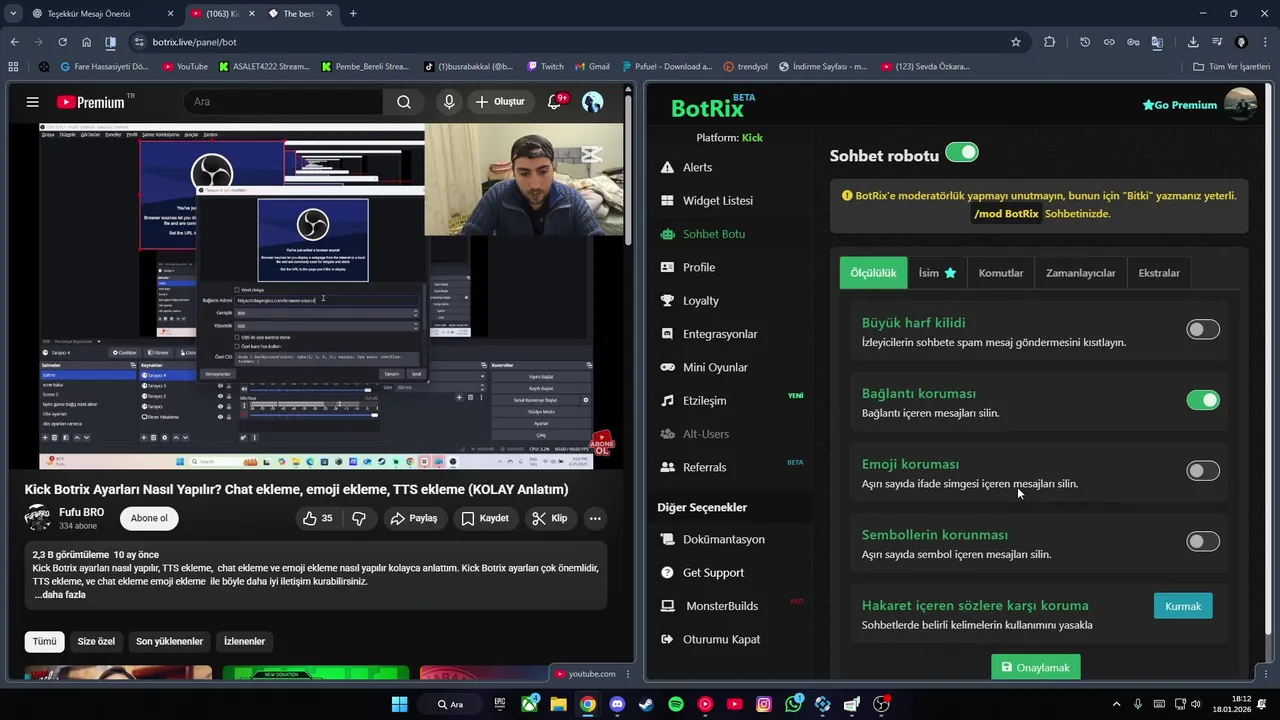Open the tab search dropdown arrow
Viewport: 1280px width, 720px height.
click(x=12, y=14)
